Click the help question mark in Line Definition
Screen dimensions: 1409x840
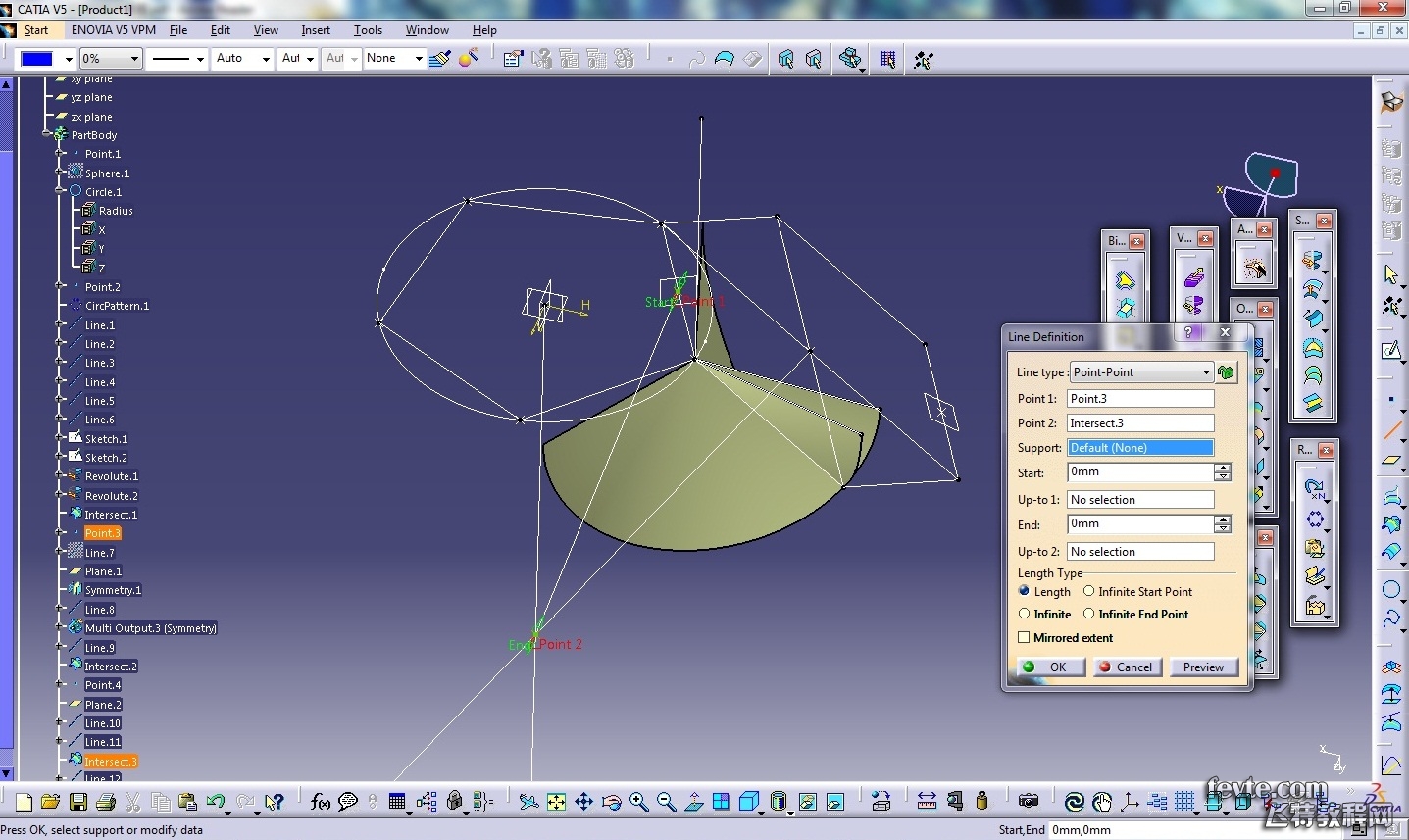(x=1188, y=333)
